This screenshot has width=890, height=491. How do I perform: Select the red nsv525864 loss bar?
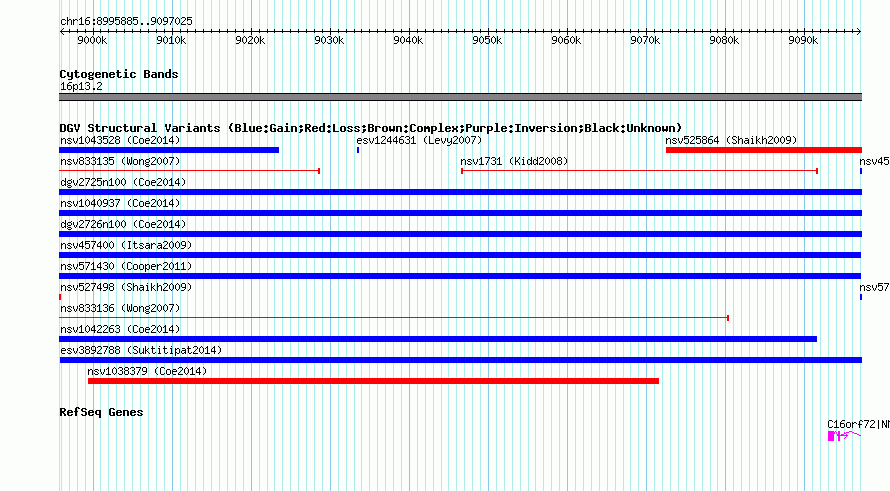pyautogui.click(x=764, y=150)
